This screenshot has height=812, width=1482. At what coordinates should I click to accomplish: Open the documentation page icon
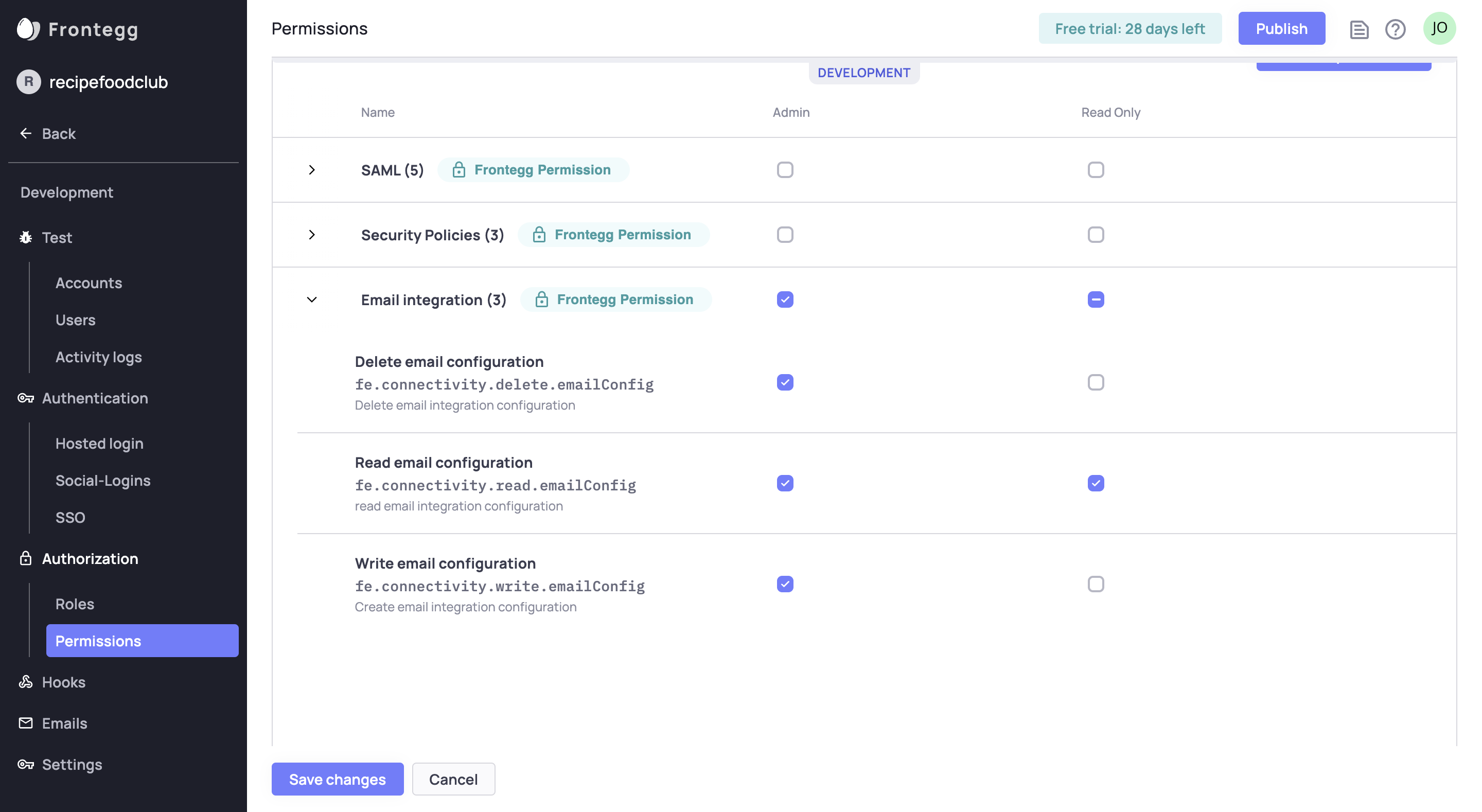[x=1359, y=29]
